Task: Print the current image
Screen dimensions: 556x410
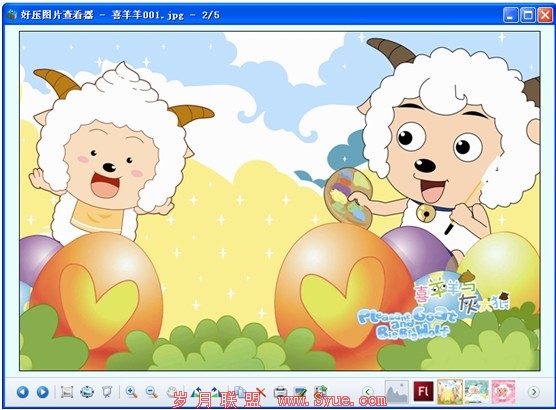Action: point(280,392)
